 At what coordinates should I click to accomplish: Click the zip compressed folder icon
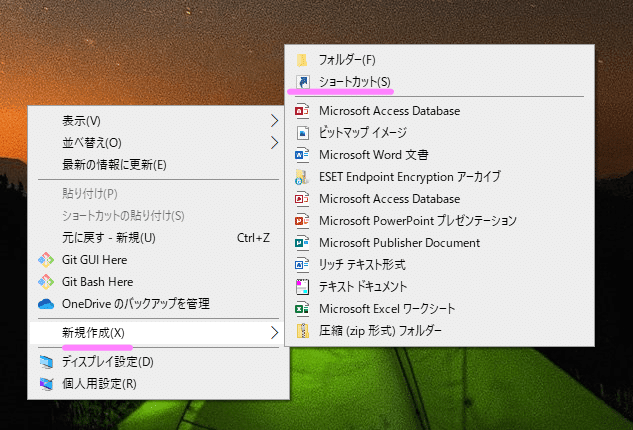(302, 331)
